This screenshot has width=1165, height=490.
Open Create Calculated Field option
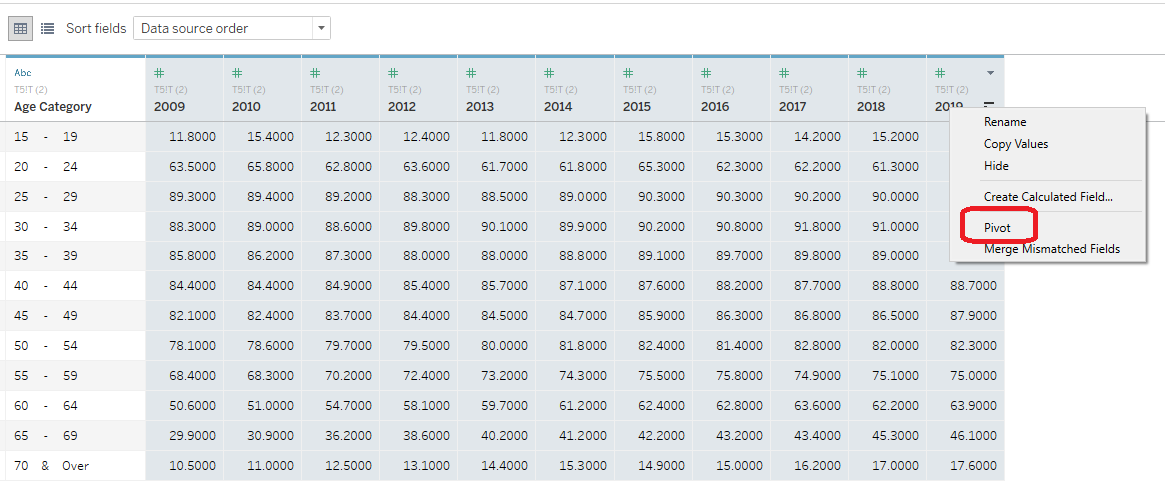pyautogui.click(x=1047, y=197)
